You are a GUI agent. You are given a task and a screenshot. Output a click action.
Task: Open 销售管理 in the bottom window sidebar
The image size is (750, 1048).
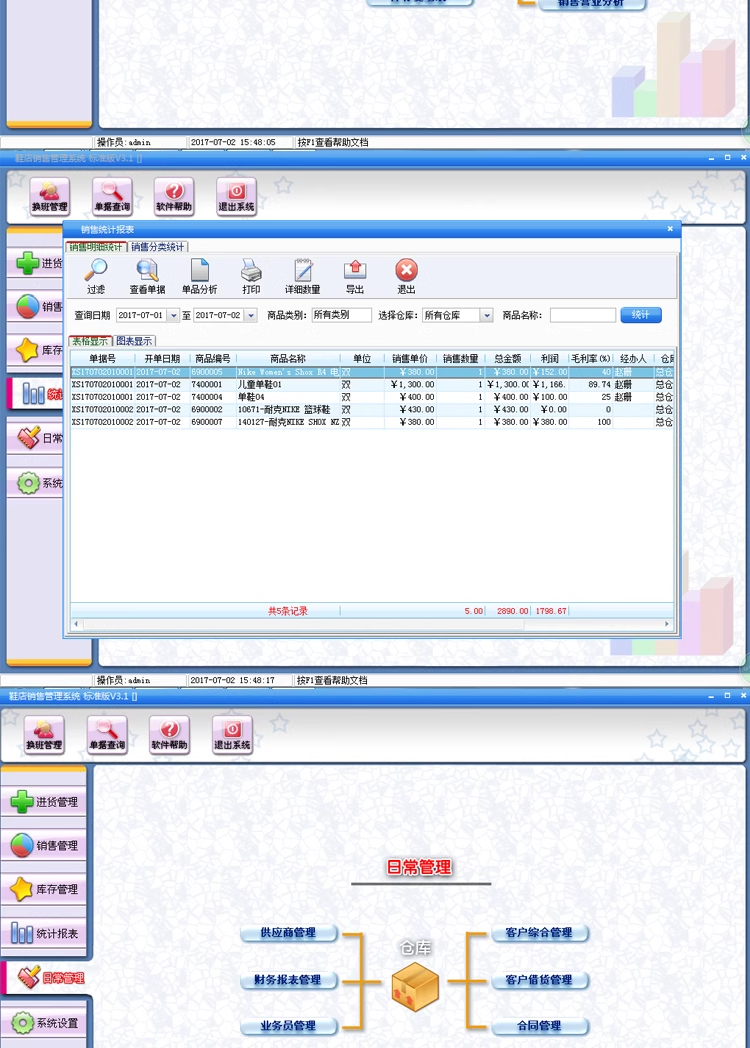click(43, 845)
